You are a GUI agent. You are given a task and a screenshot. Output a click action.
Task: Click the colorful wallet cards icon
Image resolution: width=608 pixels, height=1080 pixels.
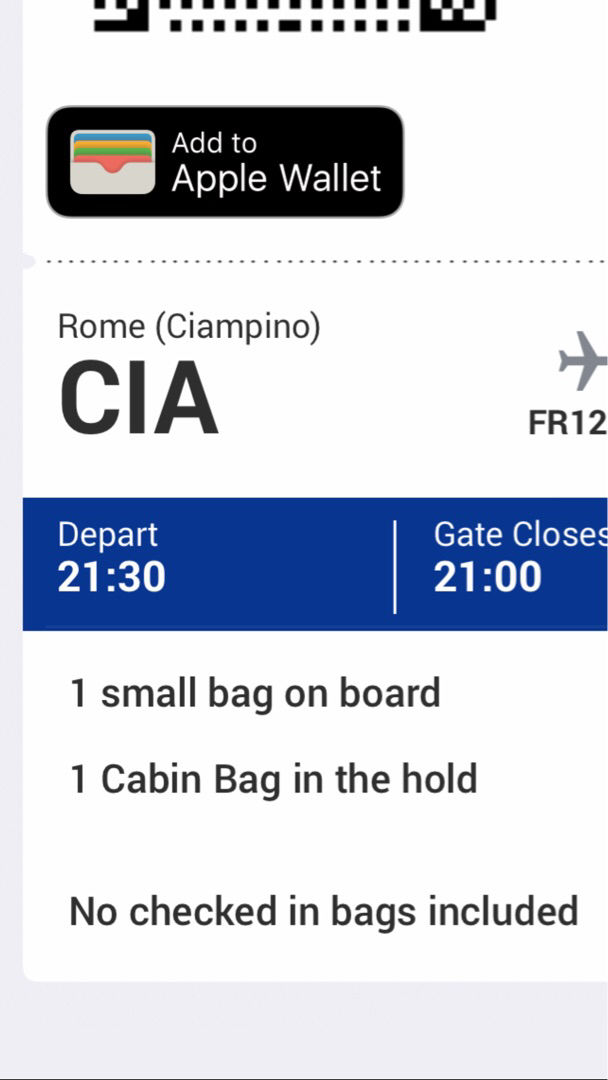click(112, 162)
